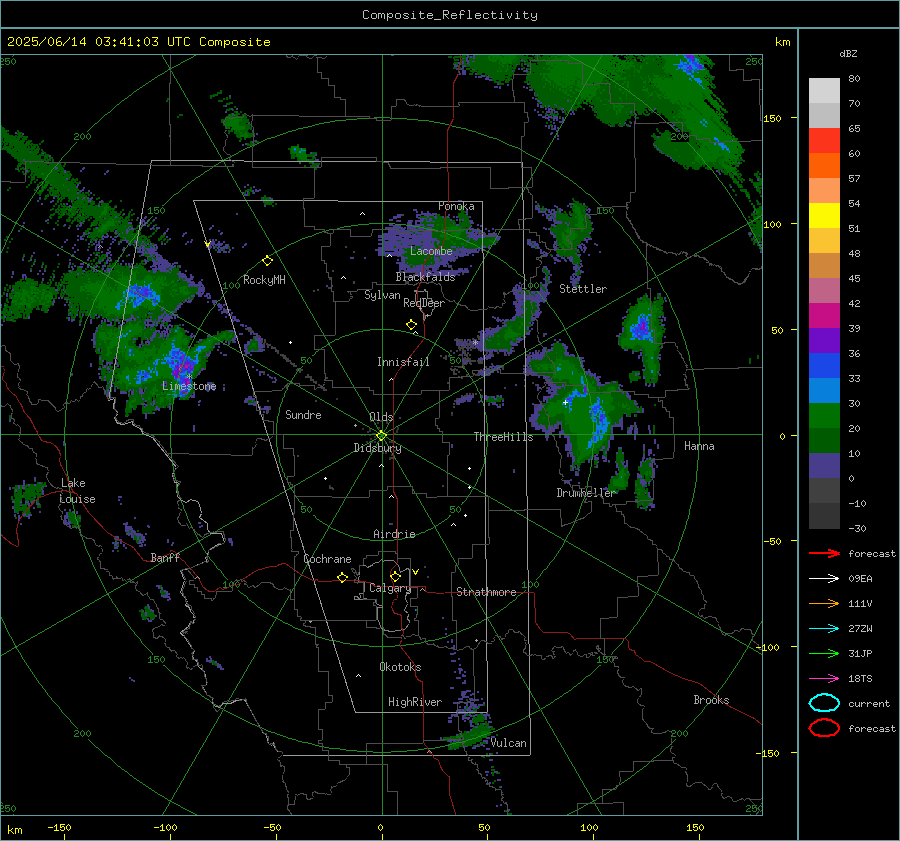900x841 pixels.
Task: Select the orange 57-60 dBZ swatch
Action: click(x=824, y=165)
